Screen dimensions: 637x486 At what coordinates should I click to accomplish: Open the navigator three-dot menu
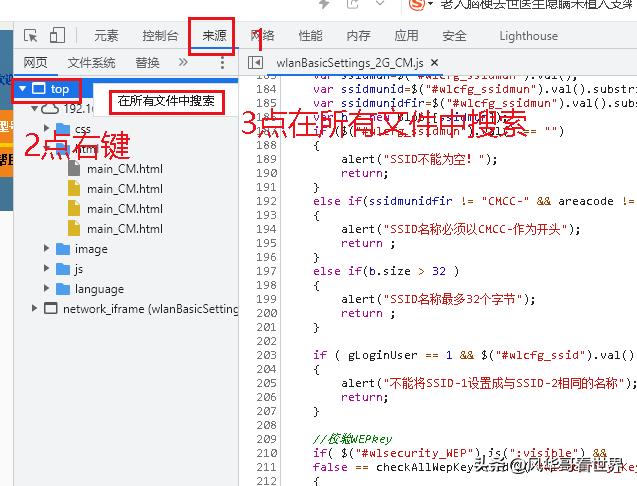coord(222,63)
